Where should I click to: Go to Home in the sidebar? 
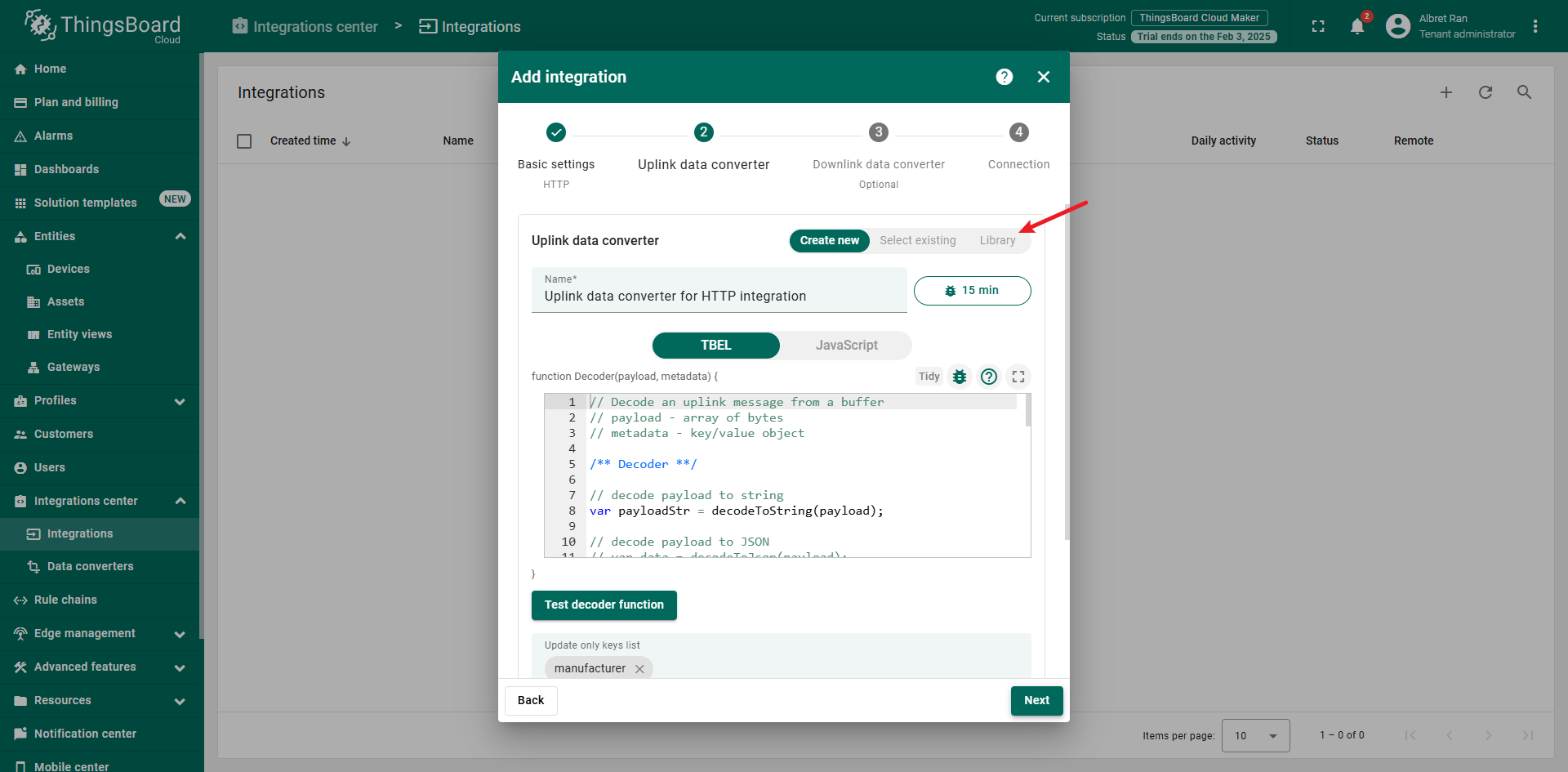pyautogui.click(x=99, y=69)
